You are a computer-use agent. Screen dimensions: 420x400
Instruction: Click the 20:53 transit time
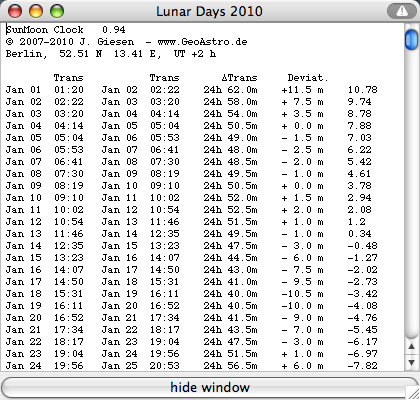point(165,366)
